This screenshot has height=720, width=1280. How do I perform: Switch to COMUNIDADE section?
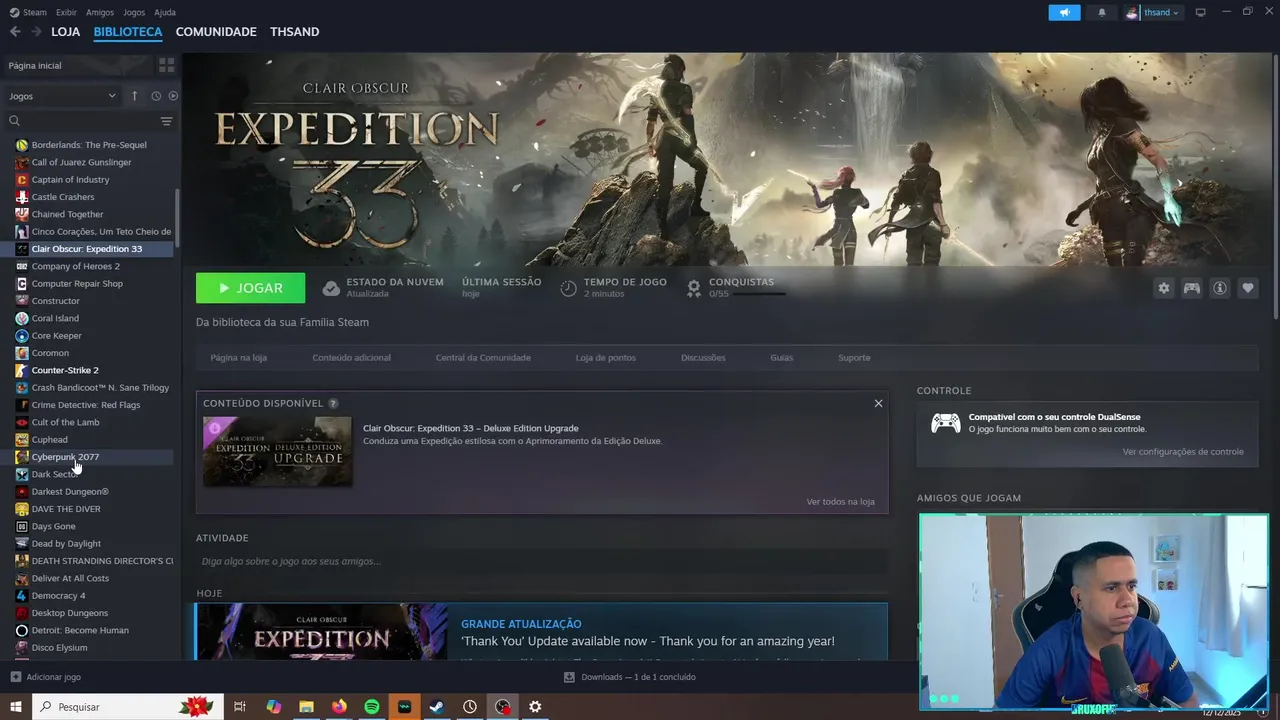216,32
